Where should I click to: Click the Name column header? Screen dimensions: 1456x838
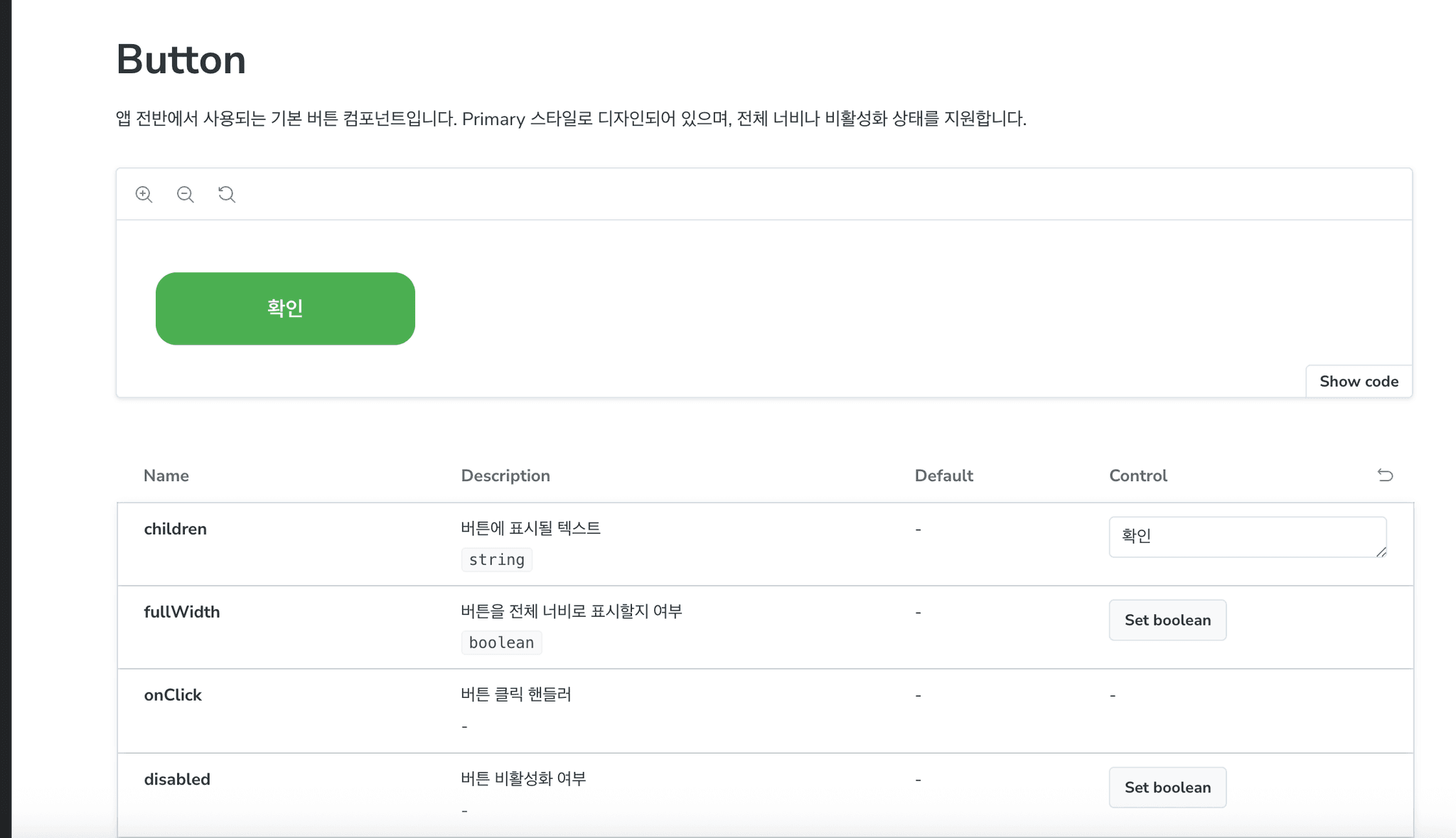(x=166, y=476)
